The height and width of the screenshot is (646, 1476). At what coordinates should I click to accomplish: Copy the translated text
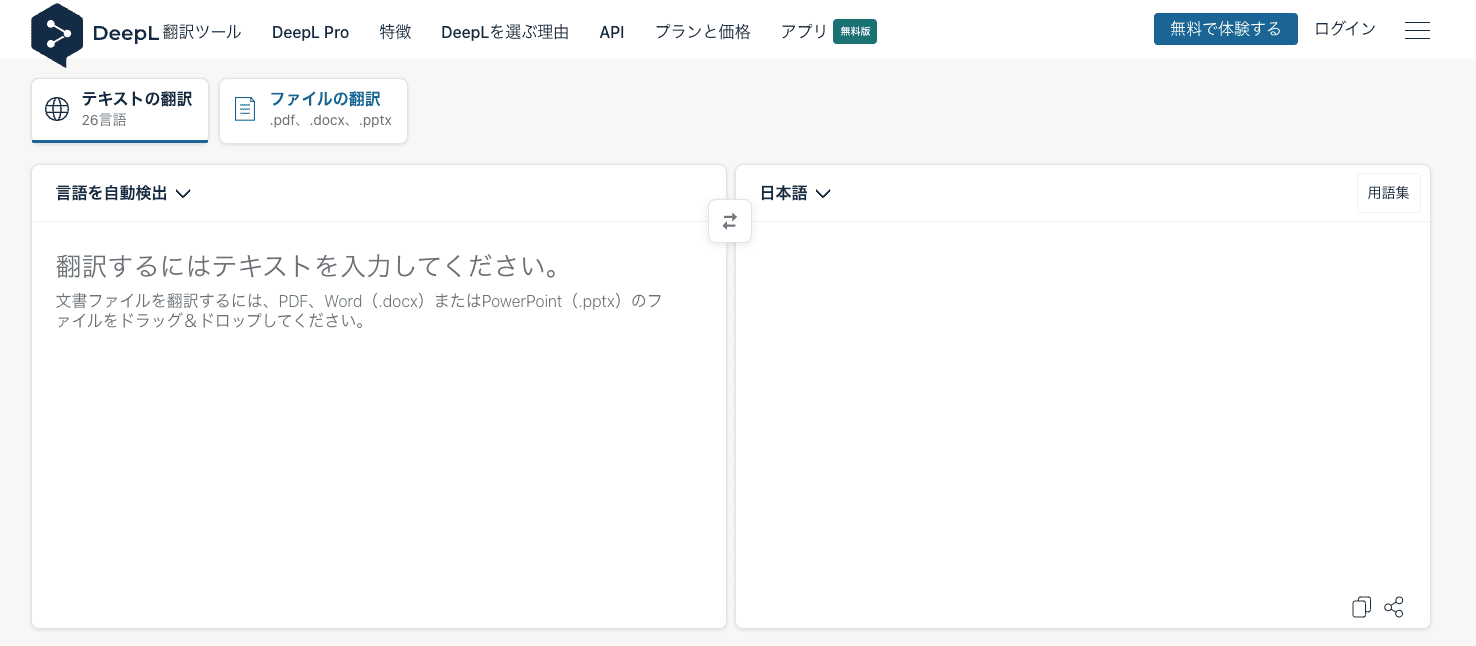point(1361,607)
